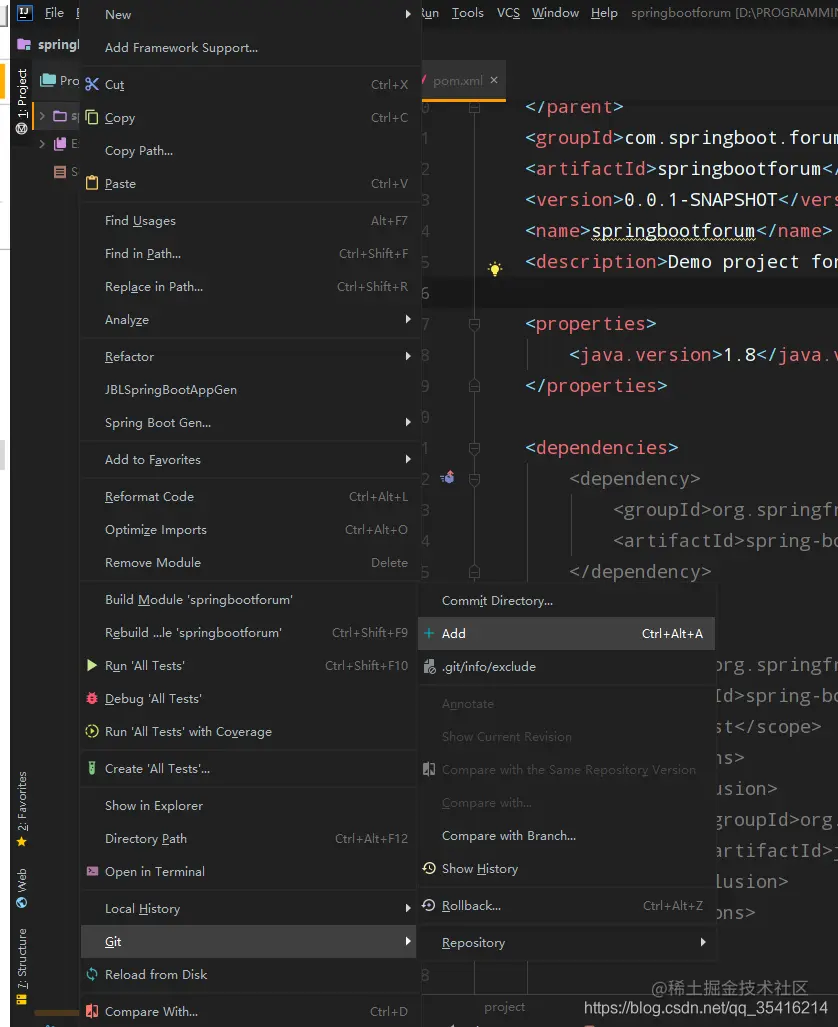The width and height of the screenshot is (838, 1027).
Task: Click the Rollback arrow icon
Action: coord(429,905)
